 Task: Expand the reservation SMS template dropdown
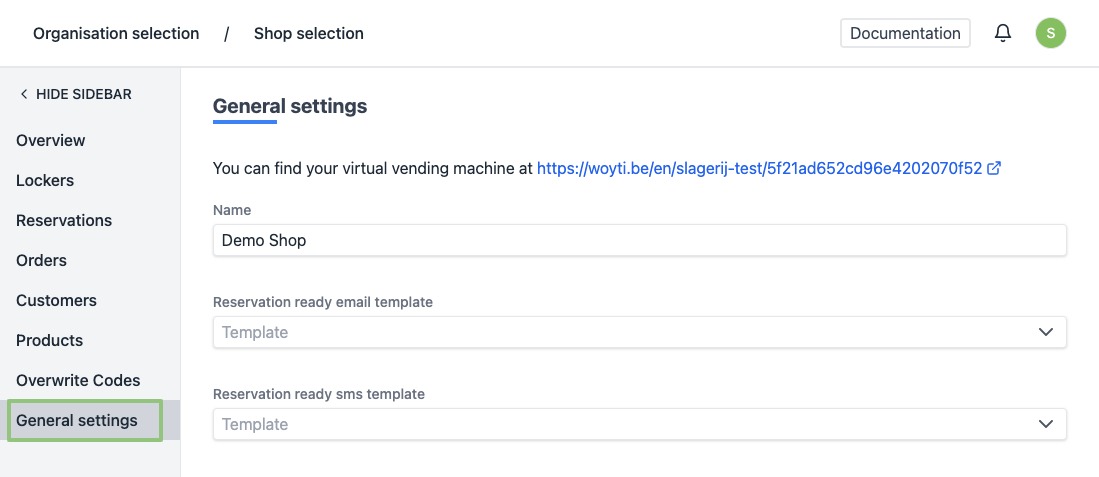1045,424
